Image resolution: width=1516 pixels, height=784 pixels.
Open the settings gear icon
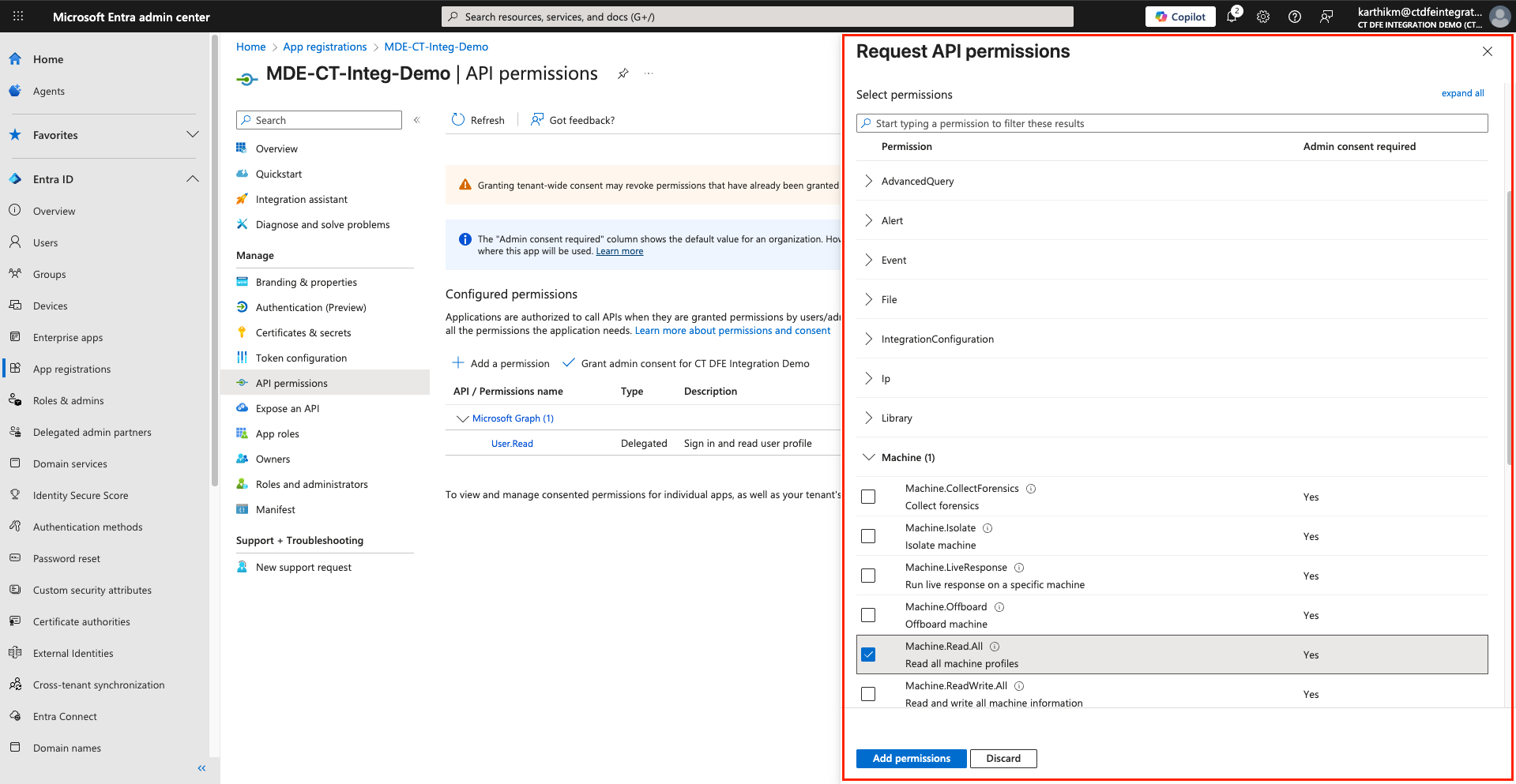(x=1262, y=16)
